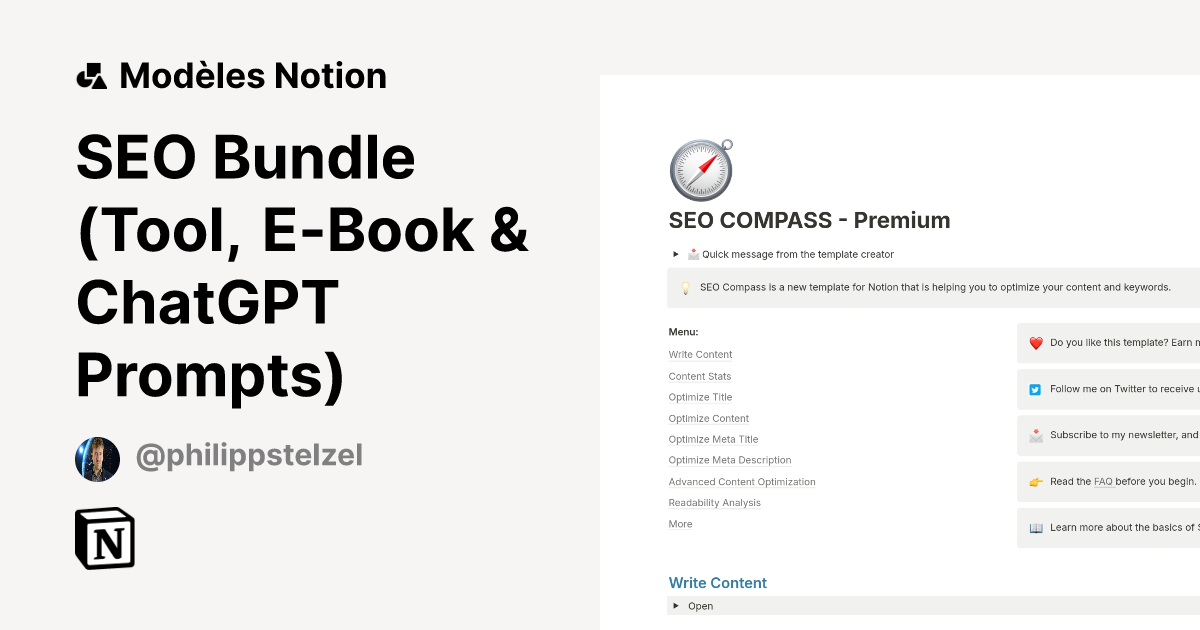Click More at the bottom of the menu
The image size is (1200, 630).
tap(680, 523)
